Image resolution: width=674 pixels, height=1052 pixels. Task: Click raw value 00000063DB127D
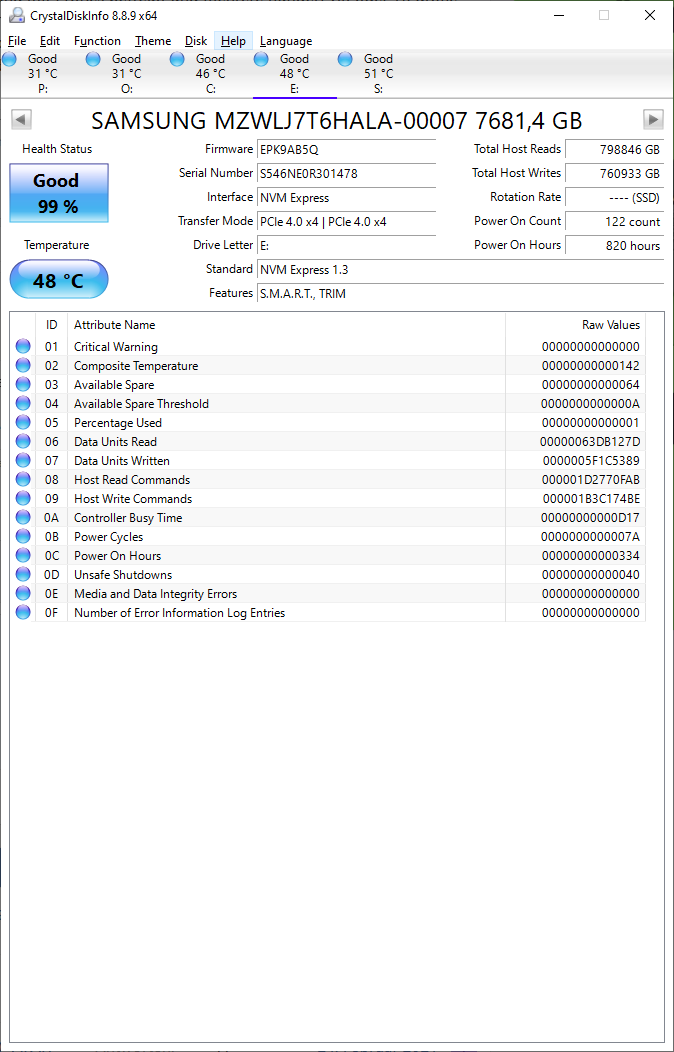(590, 441)
